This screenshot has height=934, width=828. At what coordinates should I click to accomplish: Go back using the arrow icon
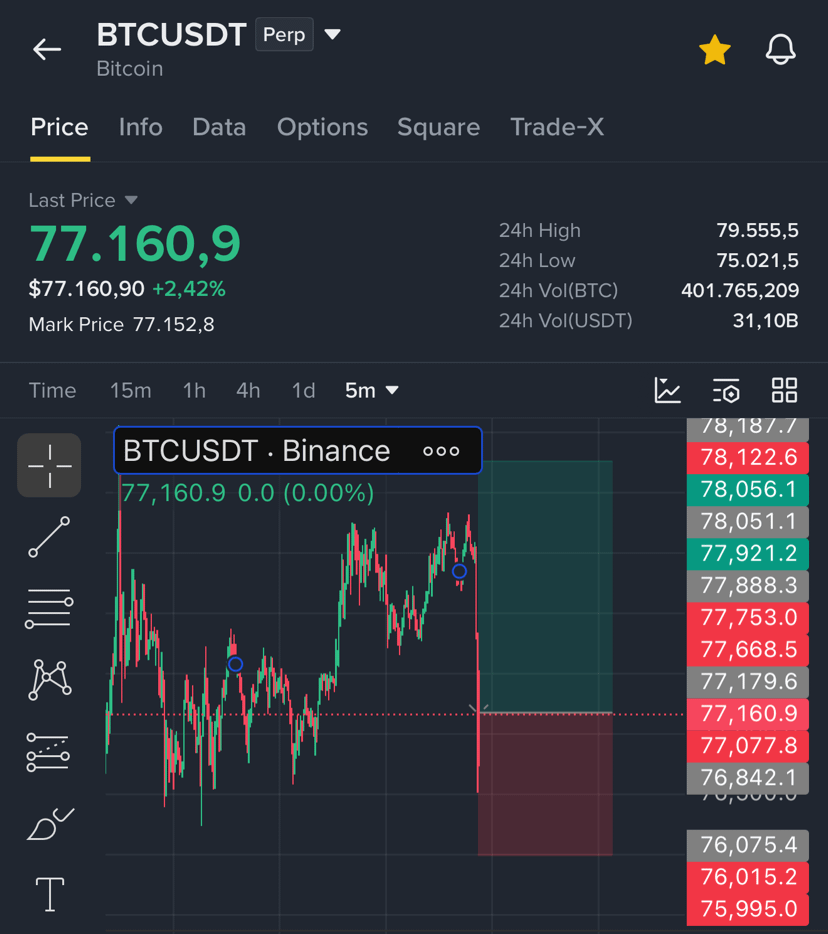(x=47, y=49)
